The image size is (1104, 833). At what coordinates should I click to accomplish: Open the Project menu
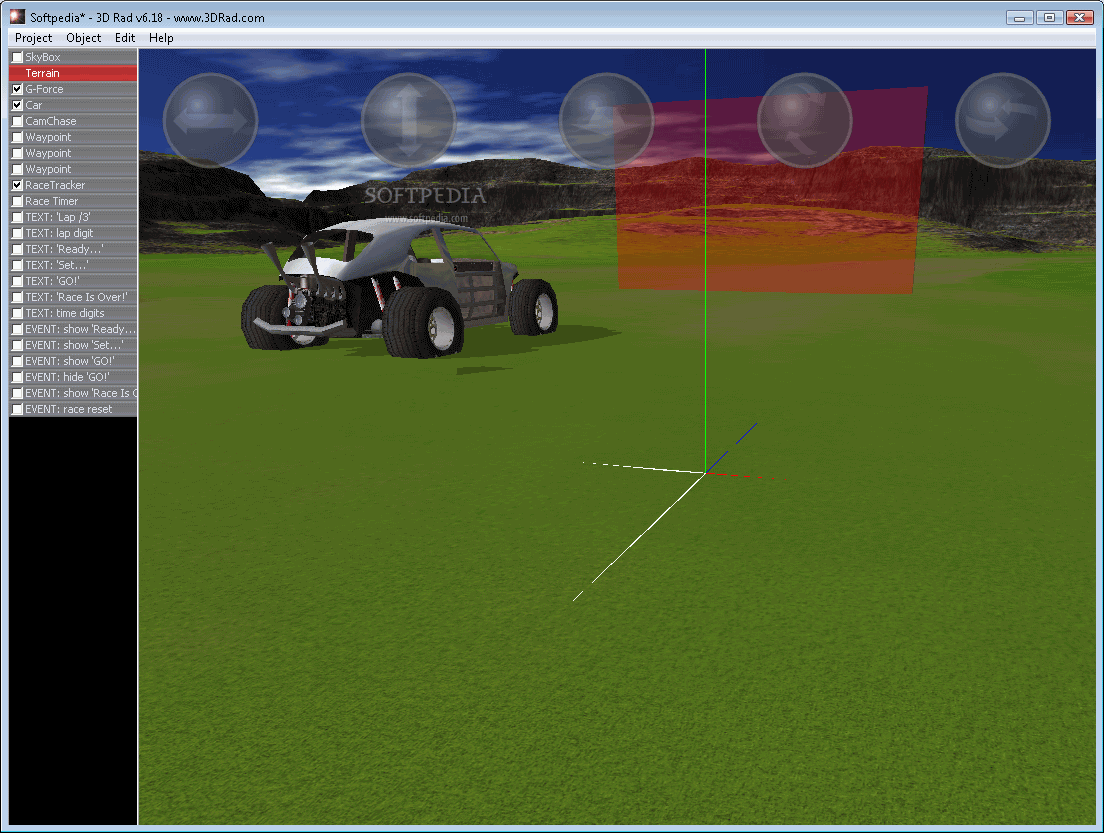pos(34,38)
